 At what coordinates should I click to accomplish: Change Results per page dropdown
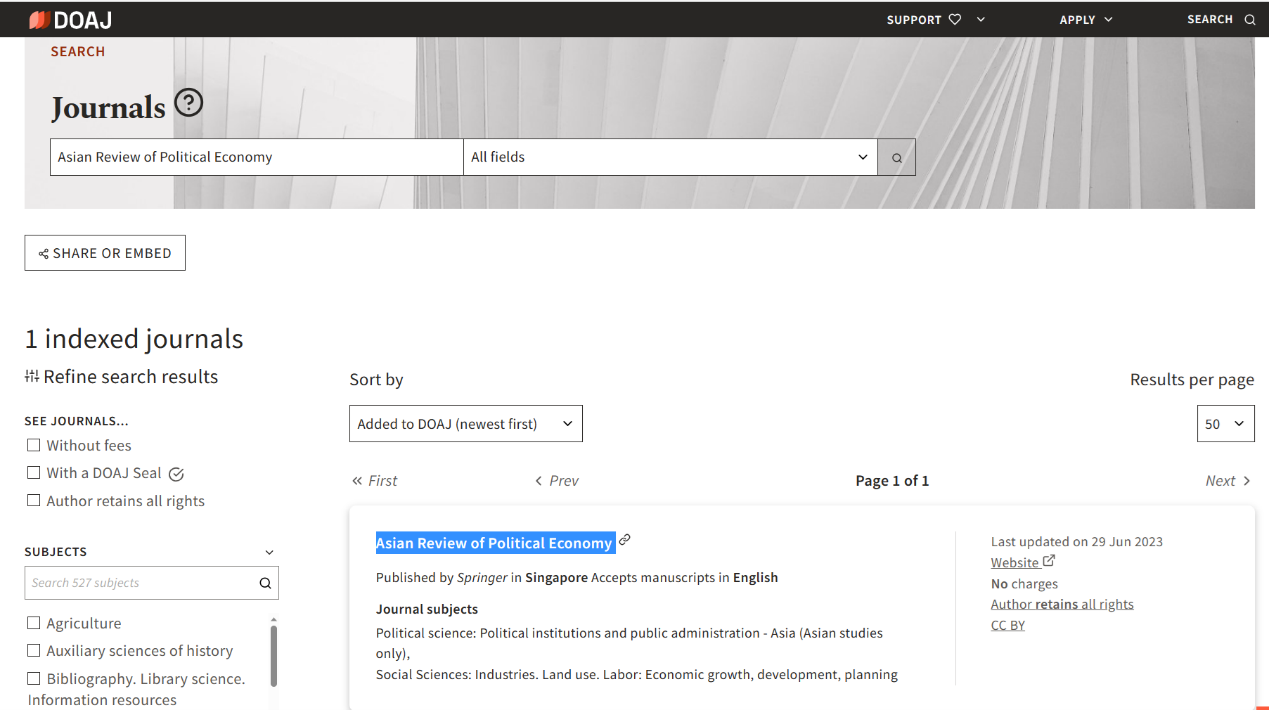click(x=1226, y=424)
